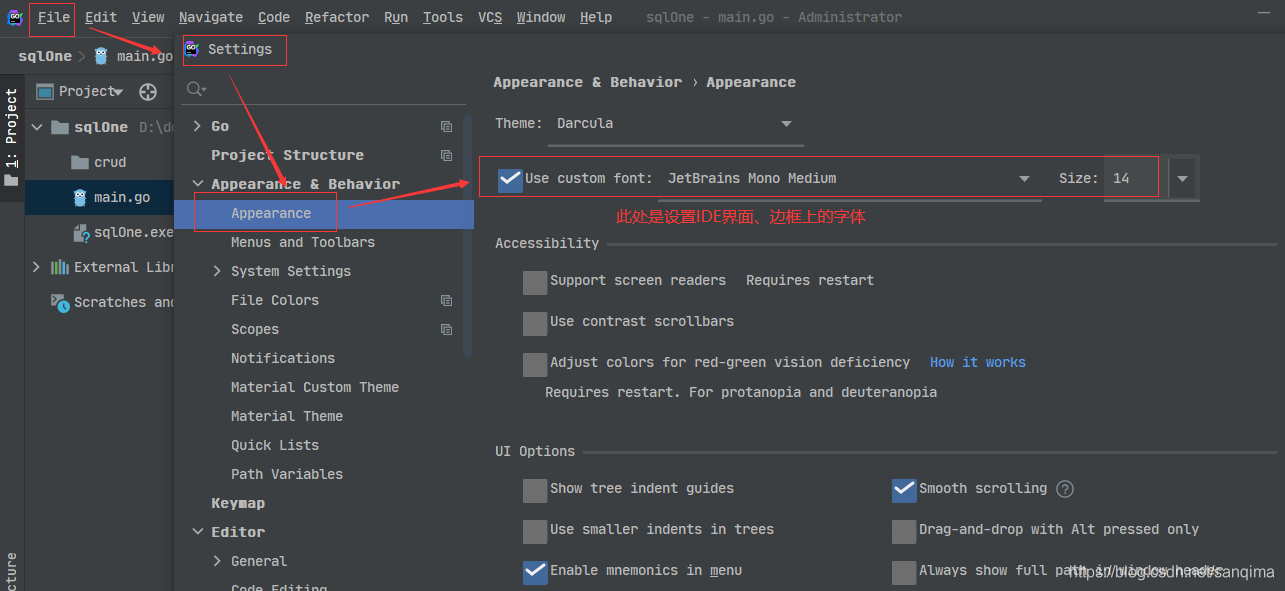
Task: Expand the General node under Editor
Action: tap(217, 561)
